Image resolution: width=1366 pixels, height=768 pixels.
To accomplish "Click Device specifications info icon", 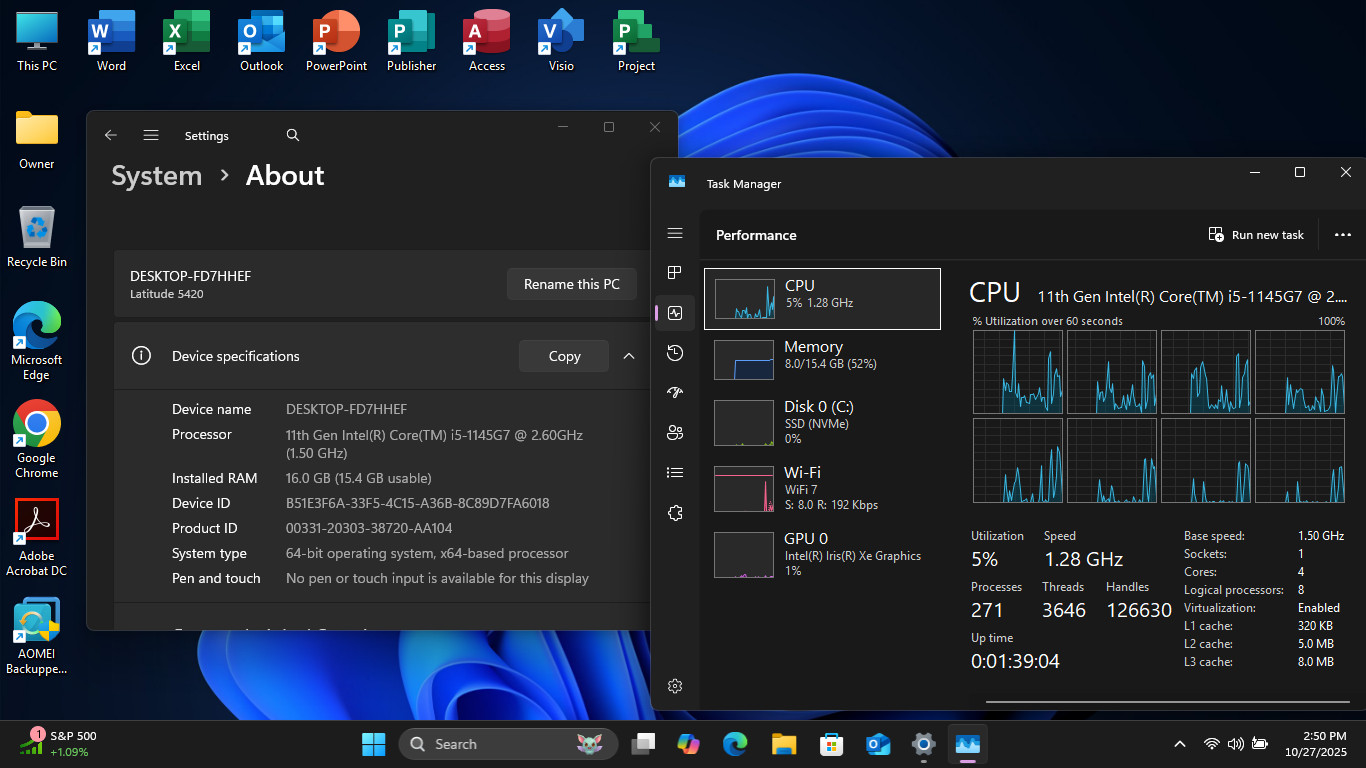I will [141, 356].
